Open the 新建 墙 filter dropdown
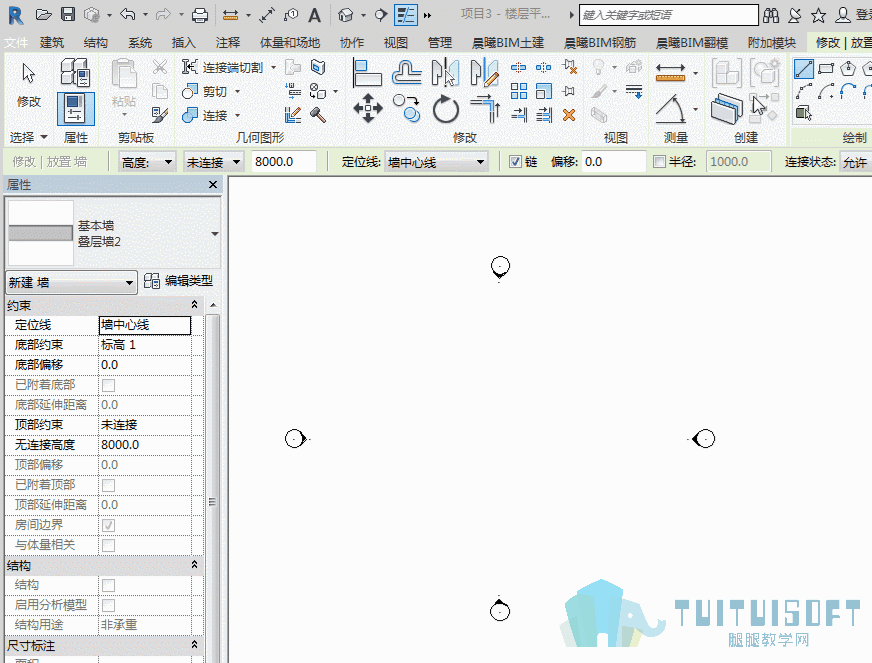 coord(71,283)
